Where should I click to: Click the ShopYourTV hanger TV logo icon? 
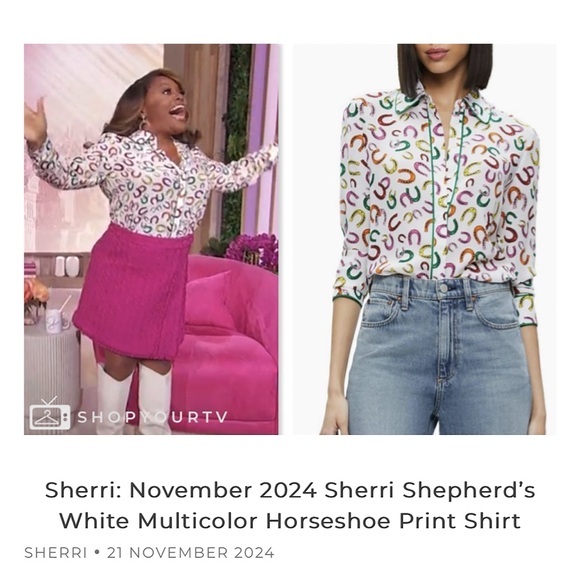pyautogui.click(x=50, y=414)
